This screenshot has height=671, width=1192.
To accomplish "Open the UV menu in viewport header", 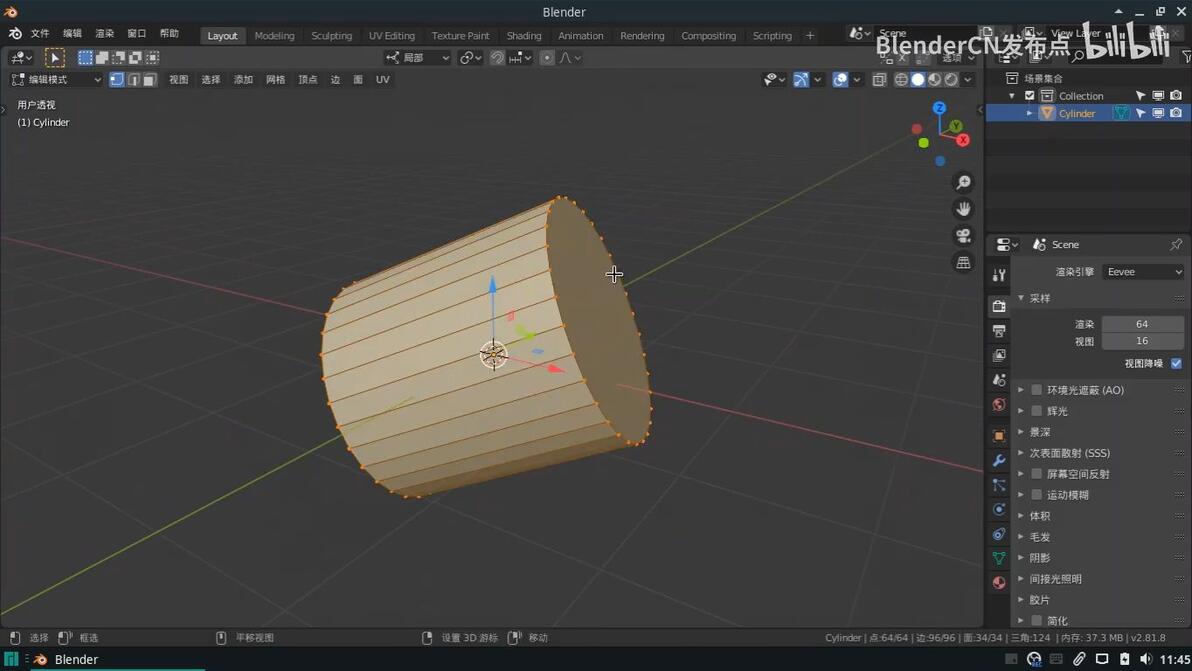I will tap(382, 80).
